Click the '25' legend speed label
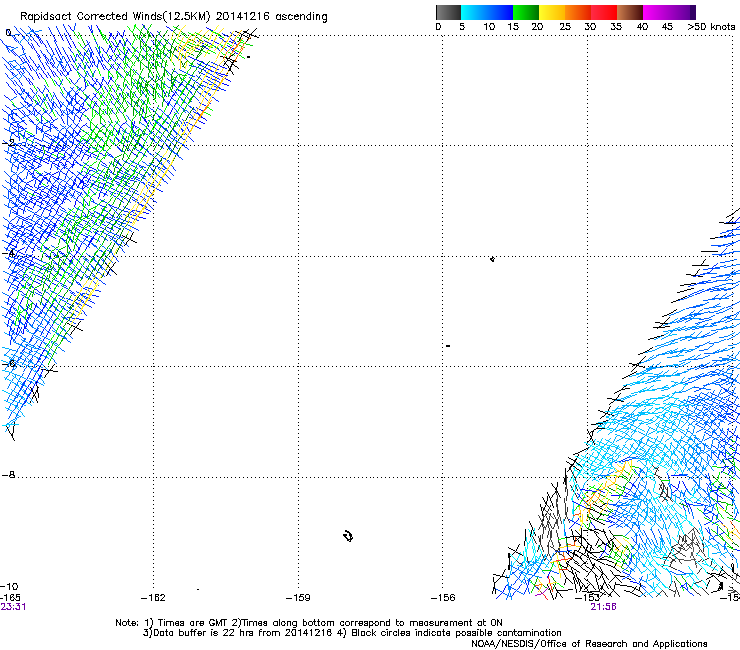The image size is (740, 650). [565, 26]
